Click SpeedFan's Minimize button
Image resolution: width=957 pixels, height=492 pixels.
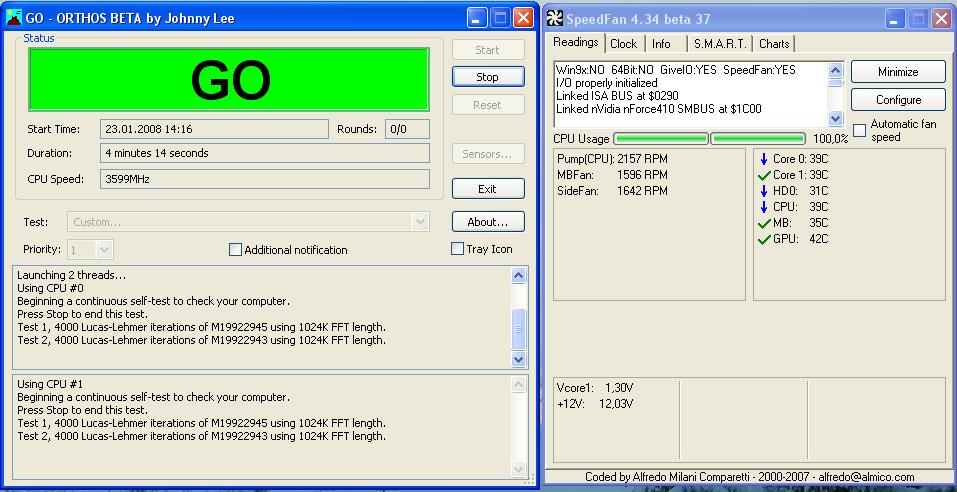[898, 72]
